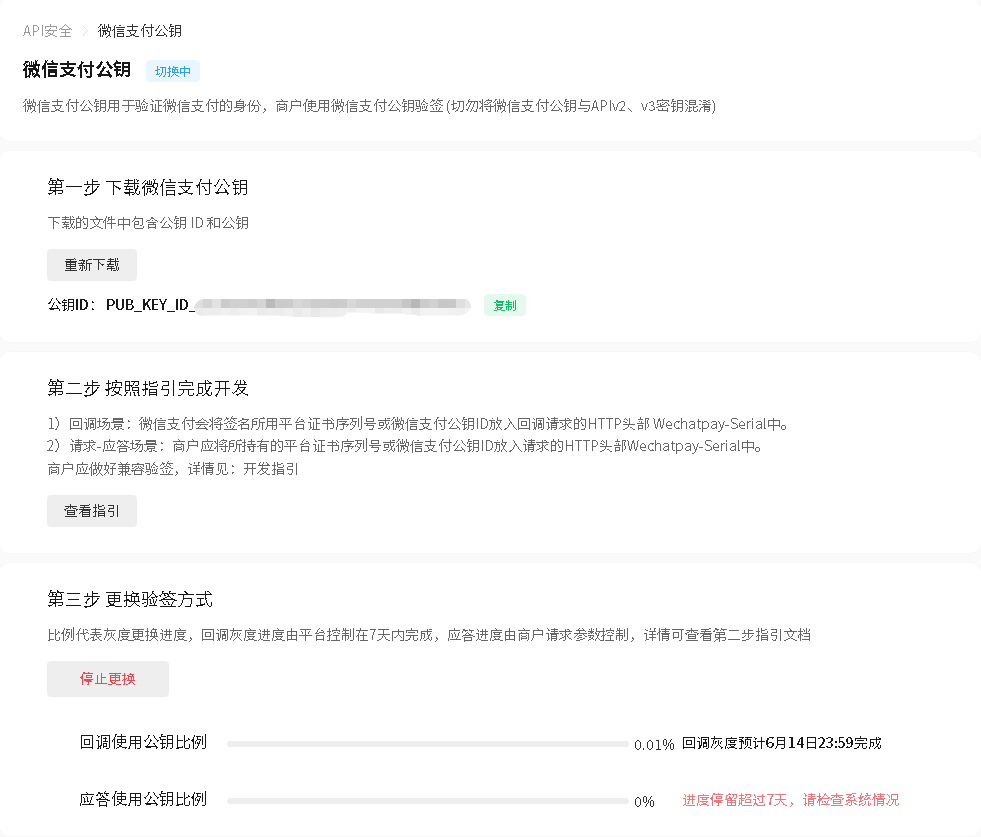Image resolution: width=981 pixels, height=837 pixels.
Task: Click the 应答使用公钥比例 label
Action: click(143, 799)
